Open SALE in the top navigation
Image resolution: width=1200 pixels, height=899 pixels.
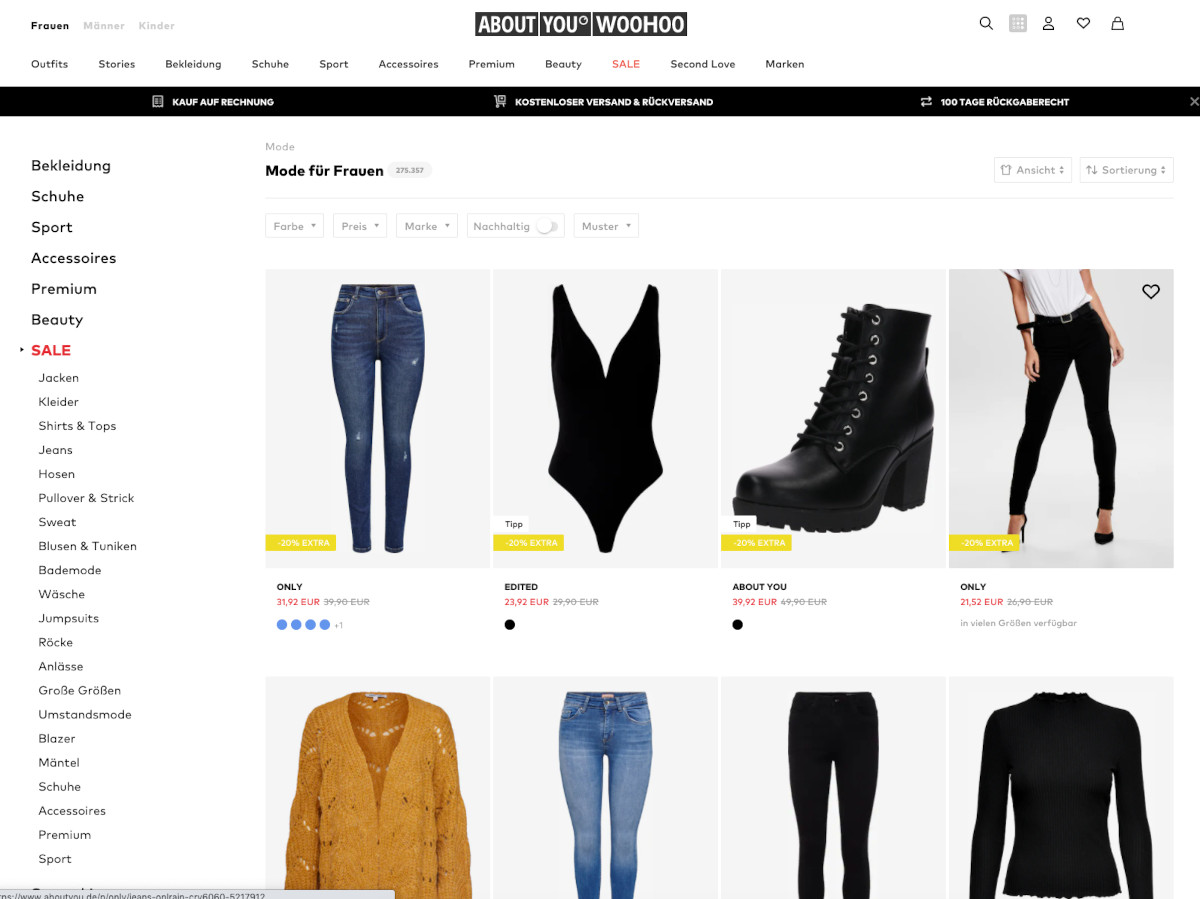626,64
